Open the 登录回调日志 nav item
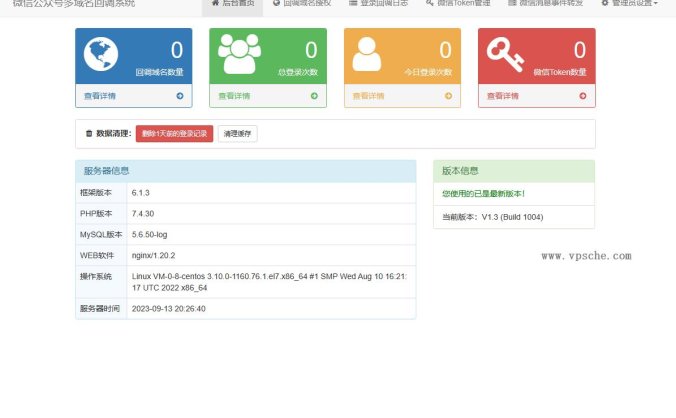This screenshot has height=418, width=676. (379, 3)
